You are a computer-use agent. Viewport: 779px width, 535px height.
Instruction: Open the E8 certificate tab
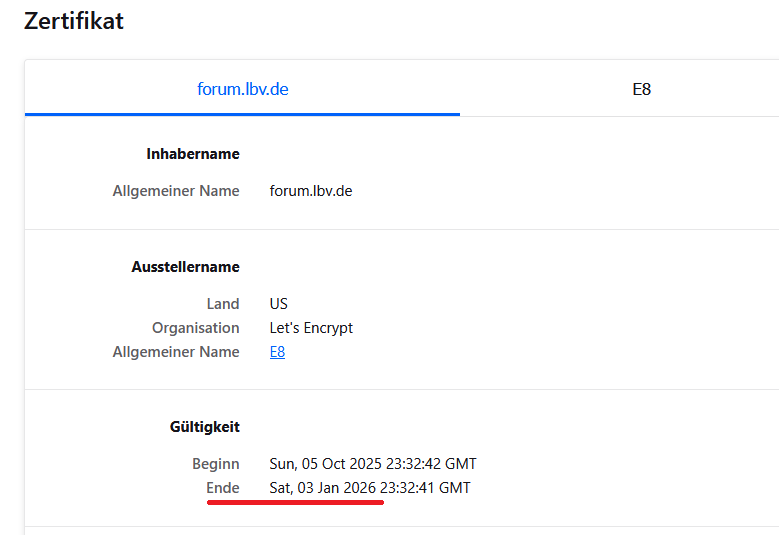[x=641, y=89]
